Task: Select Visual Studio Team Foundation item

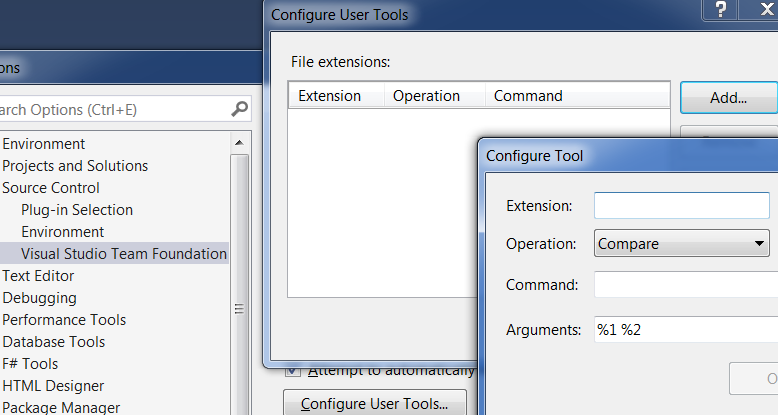Action: pos(124,254)
